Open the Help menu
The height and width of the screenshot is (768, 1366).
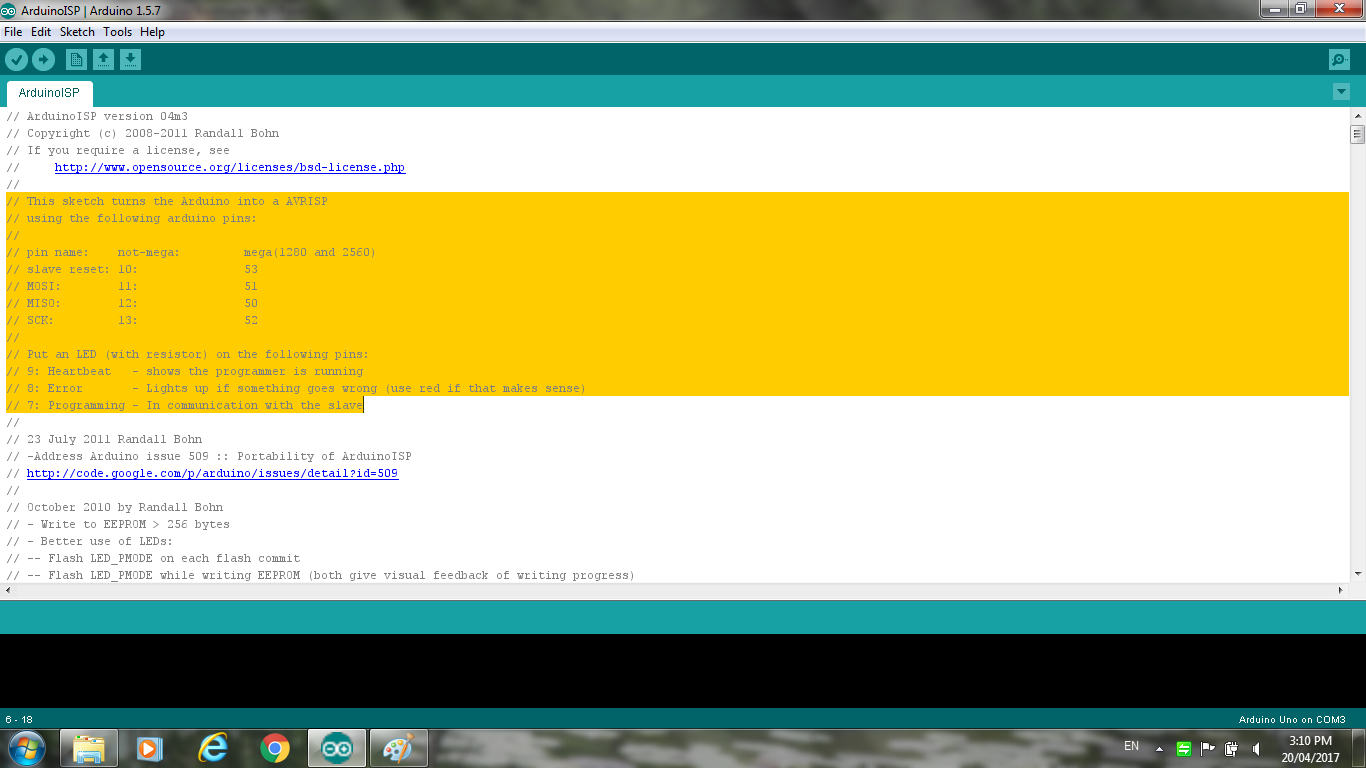152,32
